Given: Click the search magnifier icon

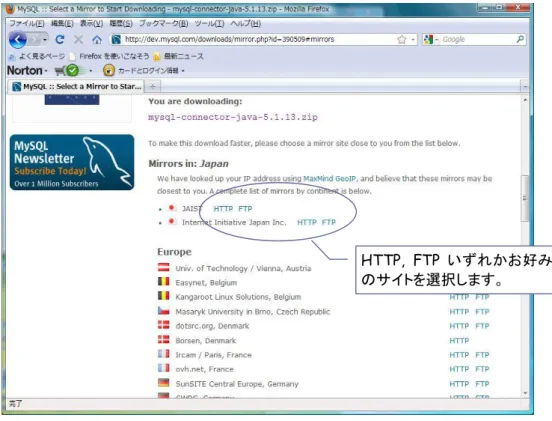Looking at the screenshot, I should click(520, 39).
